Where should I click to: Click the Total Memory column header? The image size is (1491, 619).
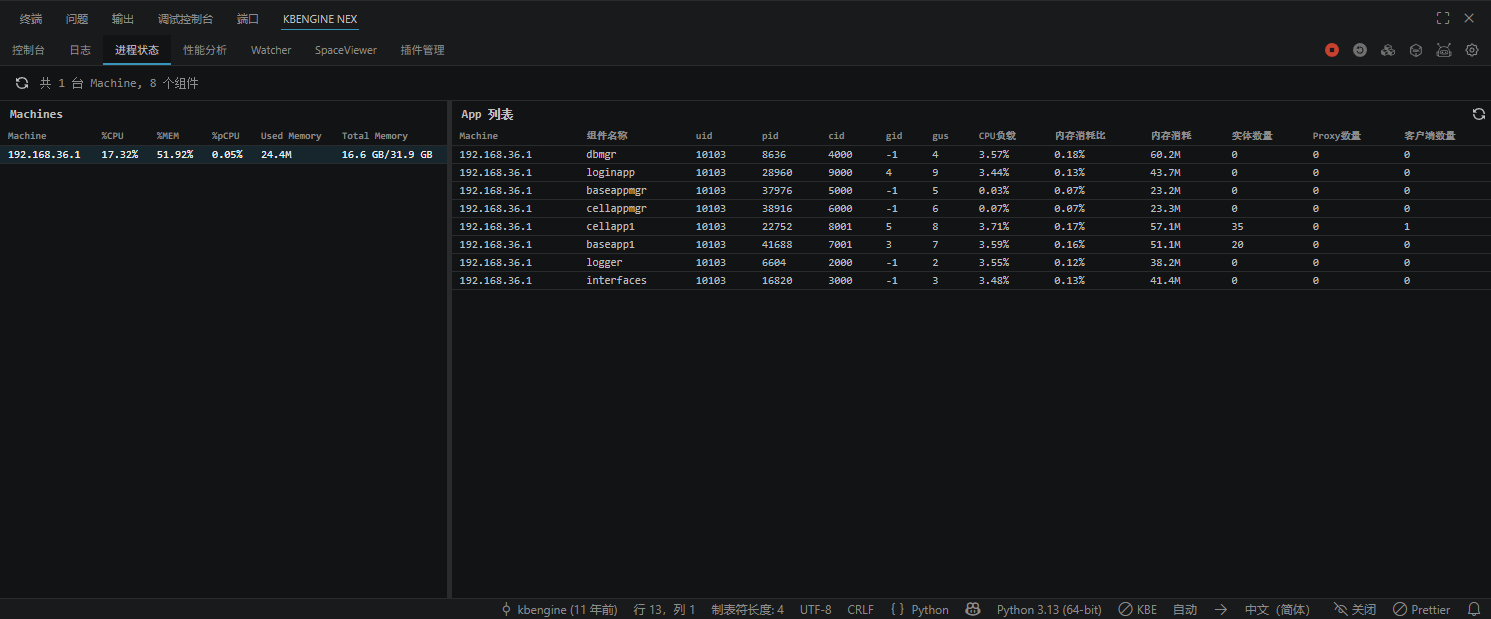coord(375,136)
